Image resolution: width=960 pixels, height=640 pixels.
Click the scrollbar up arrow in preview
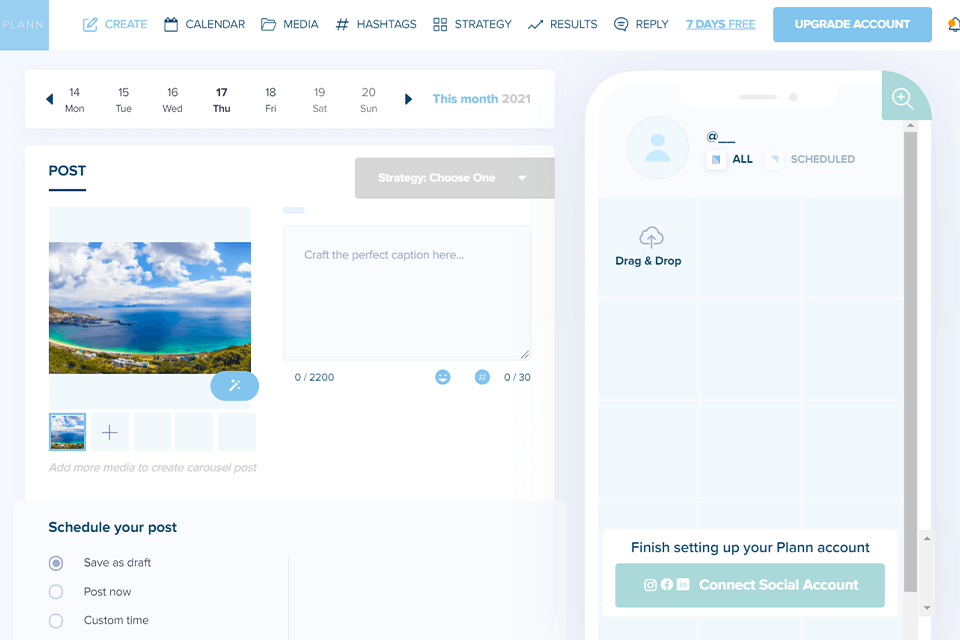pyautogui.click(x=910, y=126)
